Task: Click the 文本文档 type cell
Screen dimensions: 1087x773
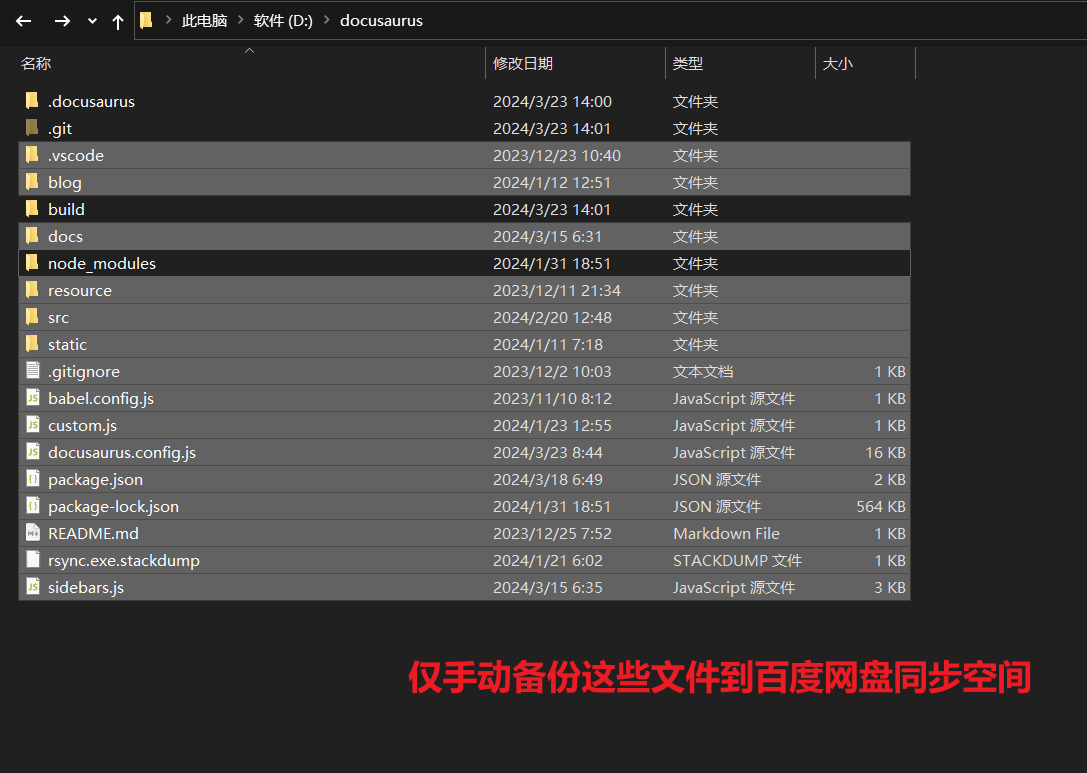Action: click(703, 372)
